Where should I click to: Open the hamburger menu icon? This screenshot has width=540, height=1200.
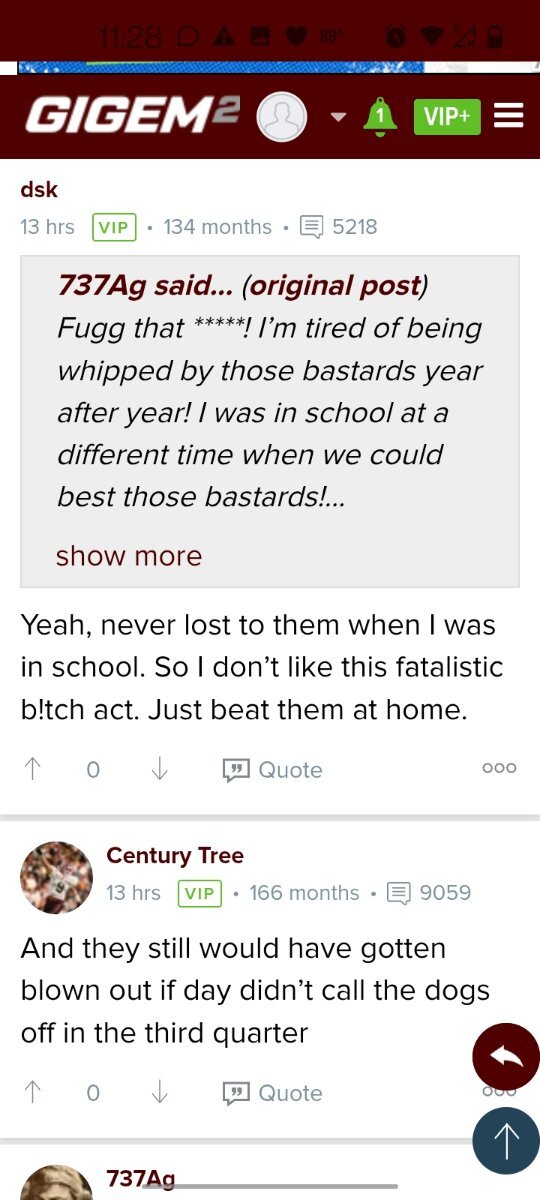pos(509,116)
